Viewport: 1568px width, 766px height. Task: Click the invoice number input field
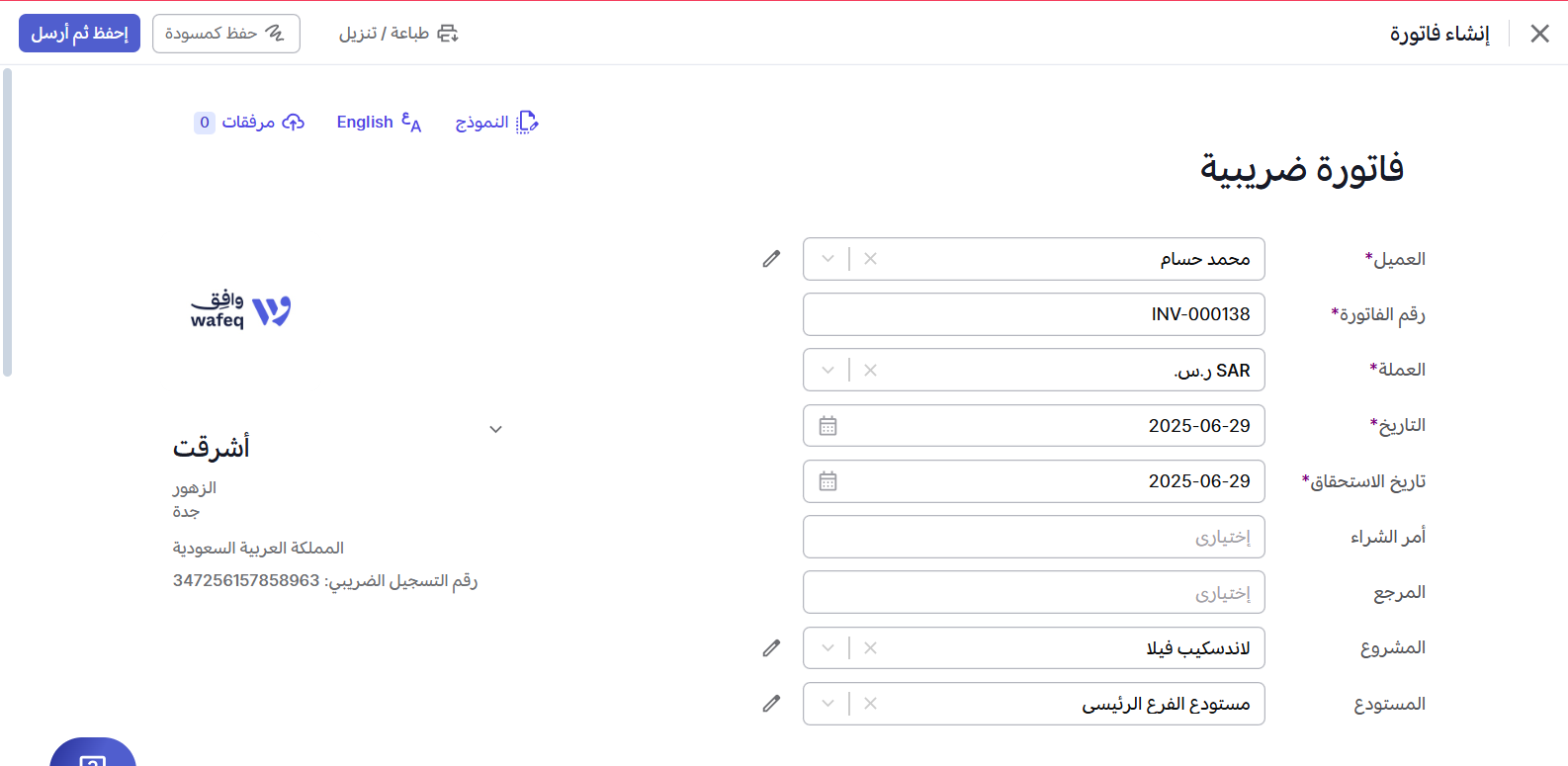(x=1033, y=314)
